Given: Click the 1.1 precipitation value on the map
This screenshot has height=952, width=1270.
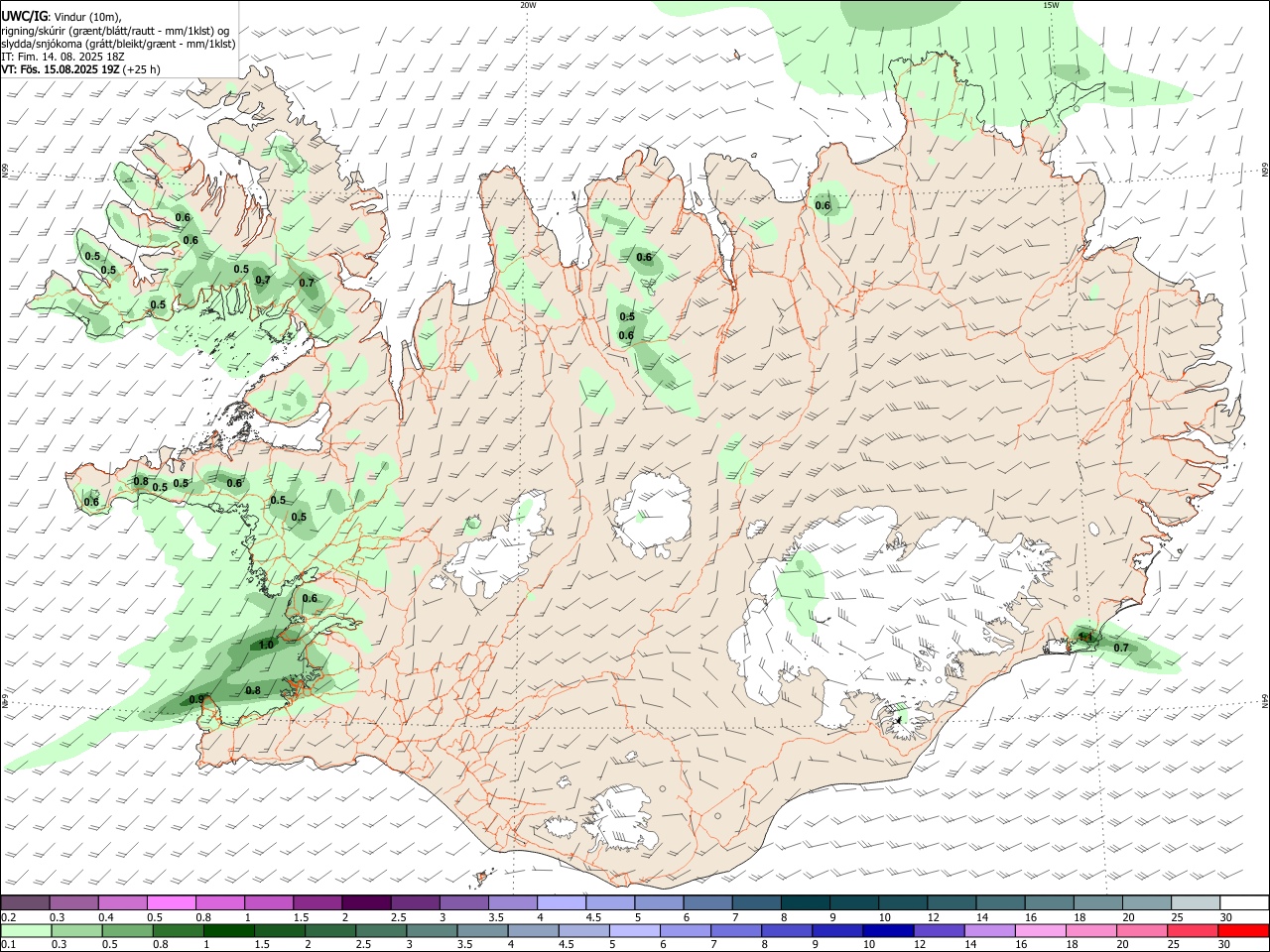Looking at the screenshot, I should pyautogui.click(x=1084, y=637).
